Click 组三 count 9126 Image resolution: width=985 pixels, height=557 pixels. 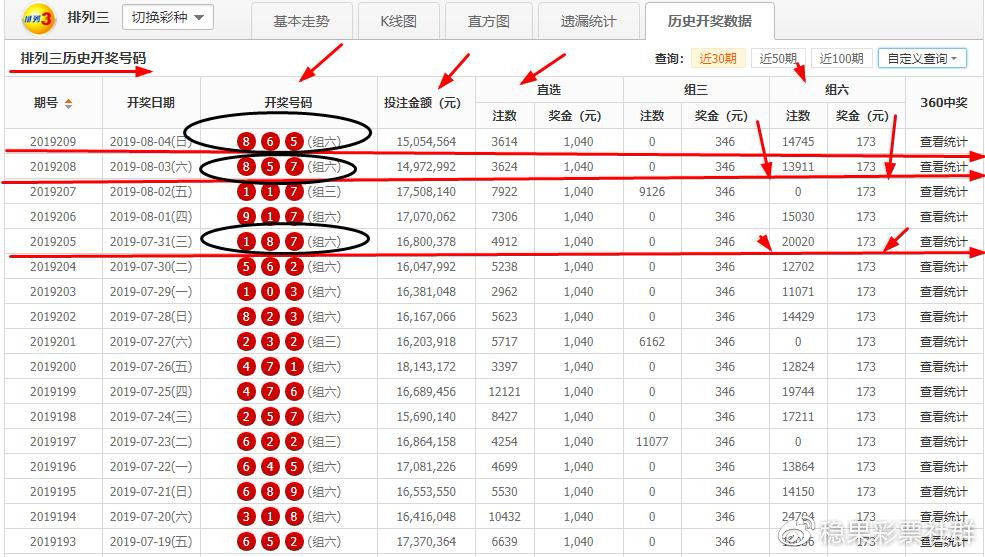tap(652, 192)
